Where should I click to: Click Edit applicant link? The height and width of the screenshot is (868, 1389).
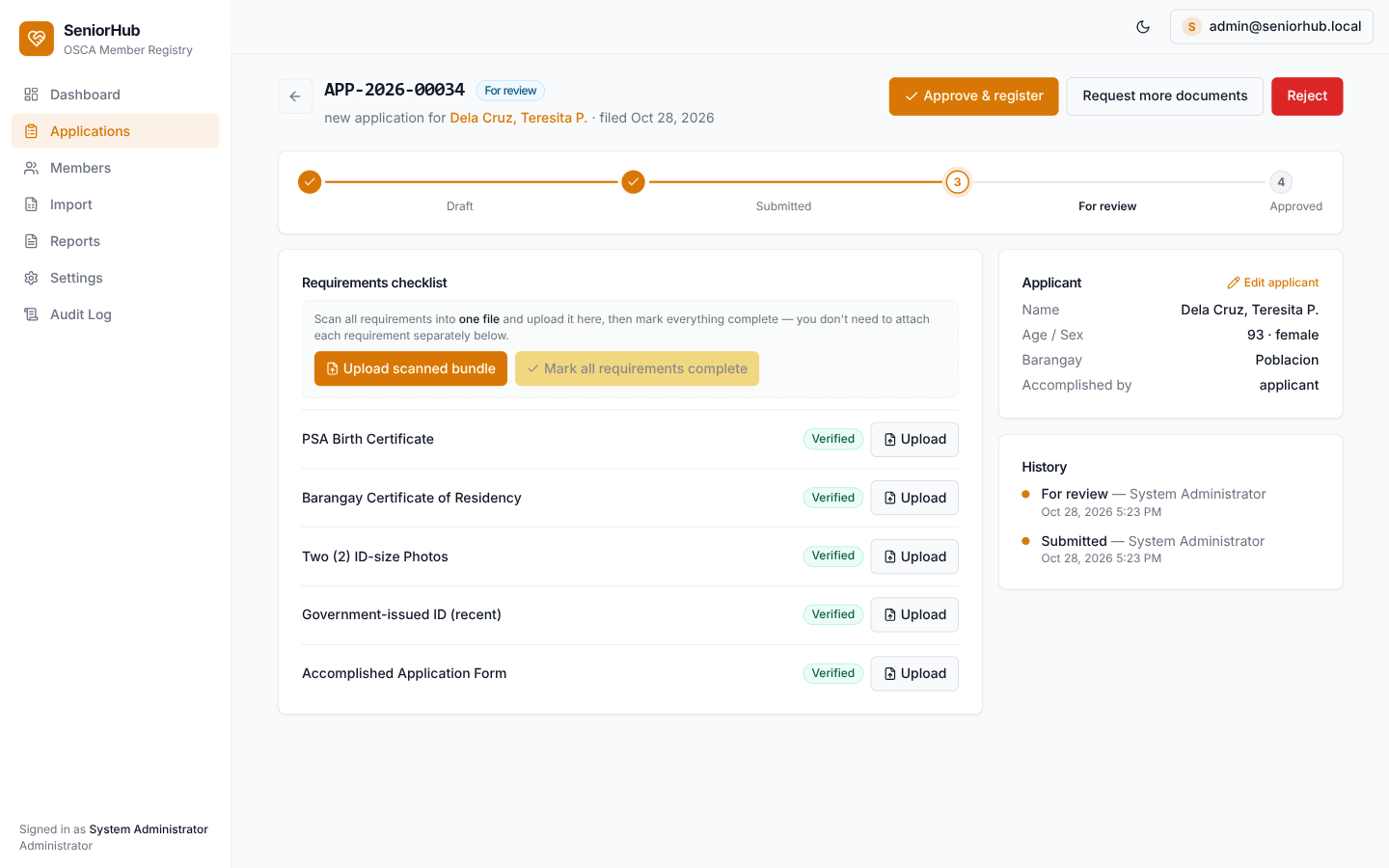point(1272,283)
